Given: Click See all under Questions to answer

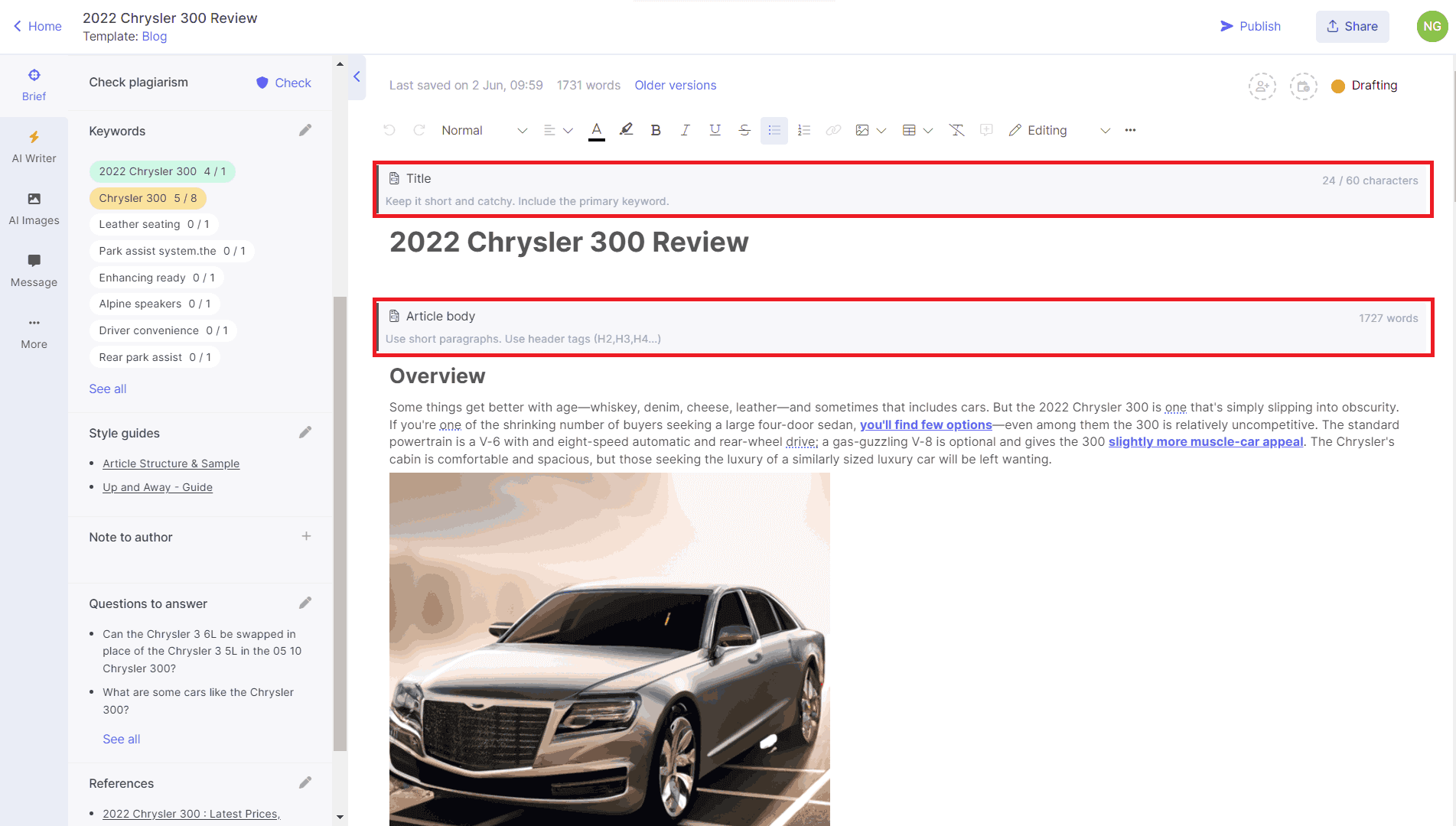Looking at the screenshot, I should point(122,739).
